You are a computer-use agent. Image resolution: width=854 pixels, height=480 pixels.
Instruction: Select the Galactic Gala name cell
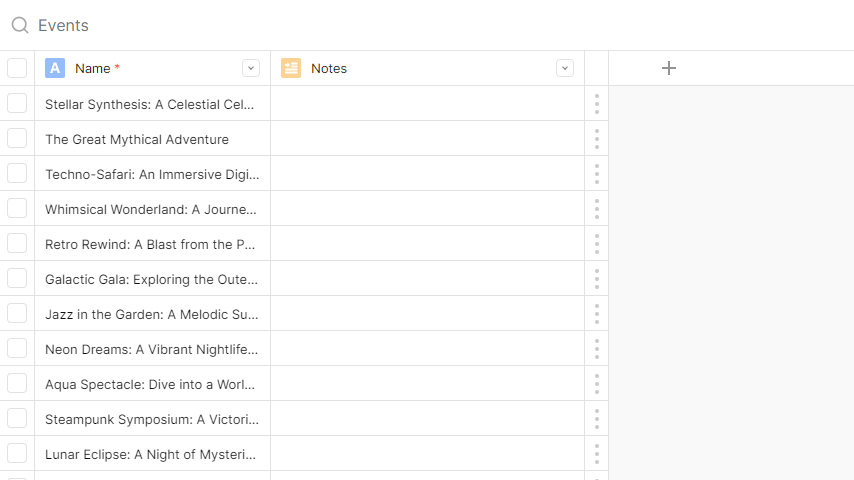tap(152, 278)
